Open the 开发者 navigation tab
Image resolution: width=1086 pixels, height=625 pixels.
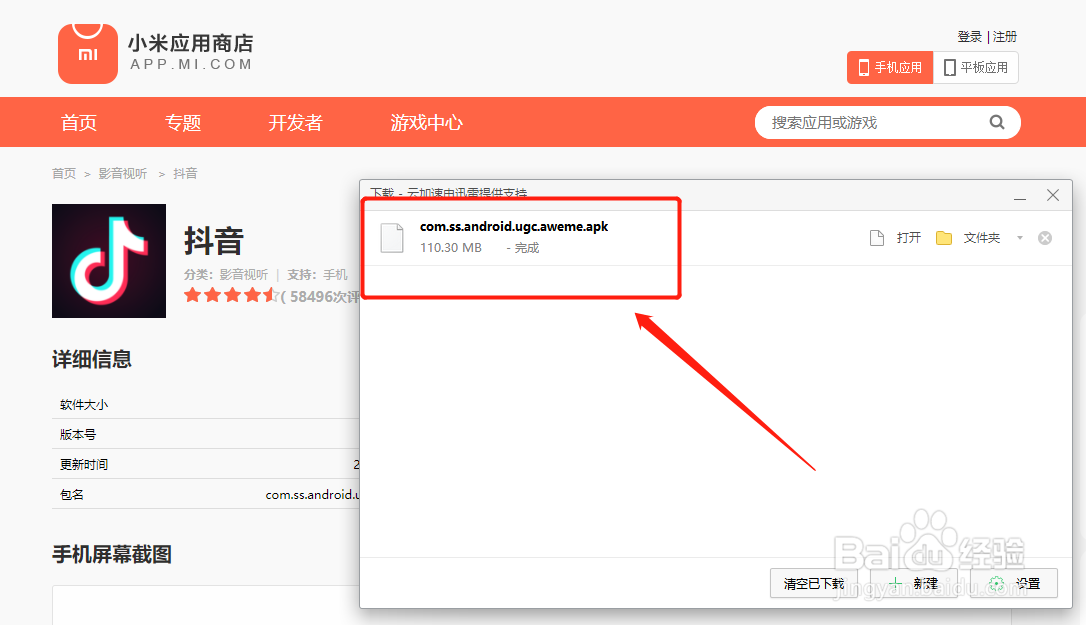coord(295,123)
